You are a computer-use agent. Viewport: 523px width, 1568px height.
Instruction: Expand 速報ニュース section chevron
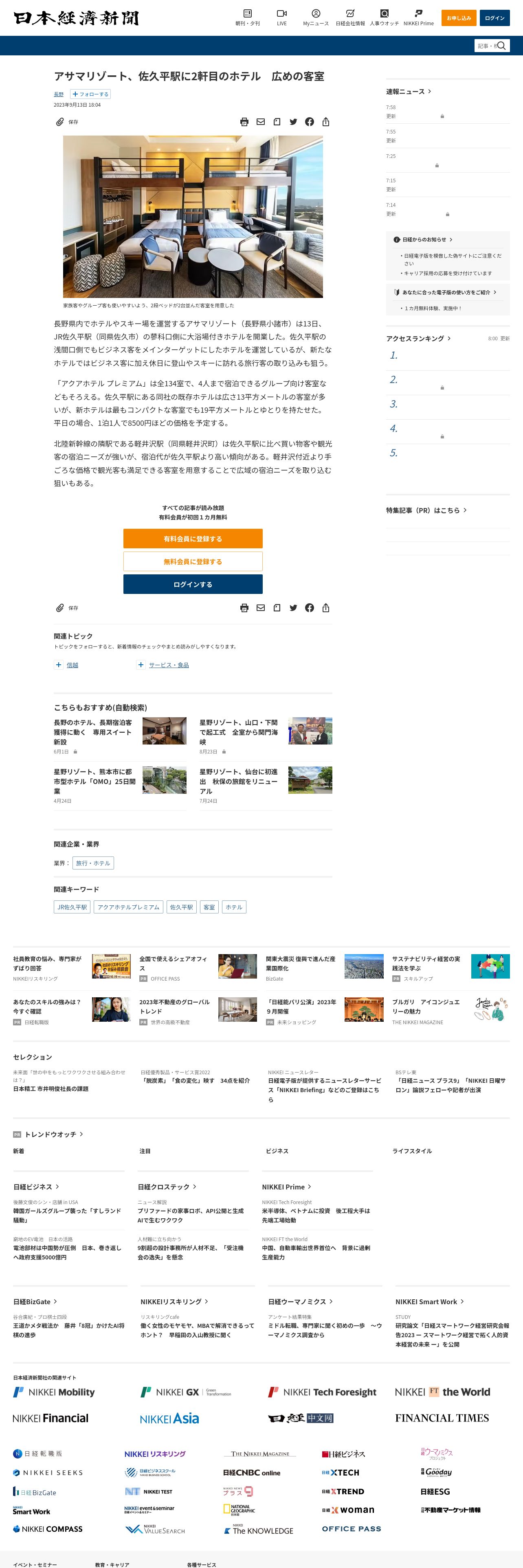[430, 91]
